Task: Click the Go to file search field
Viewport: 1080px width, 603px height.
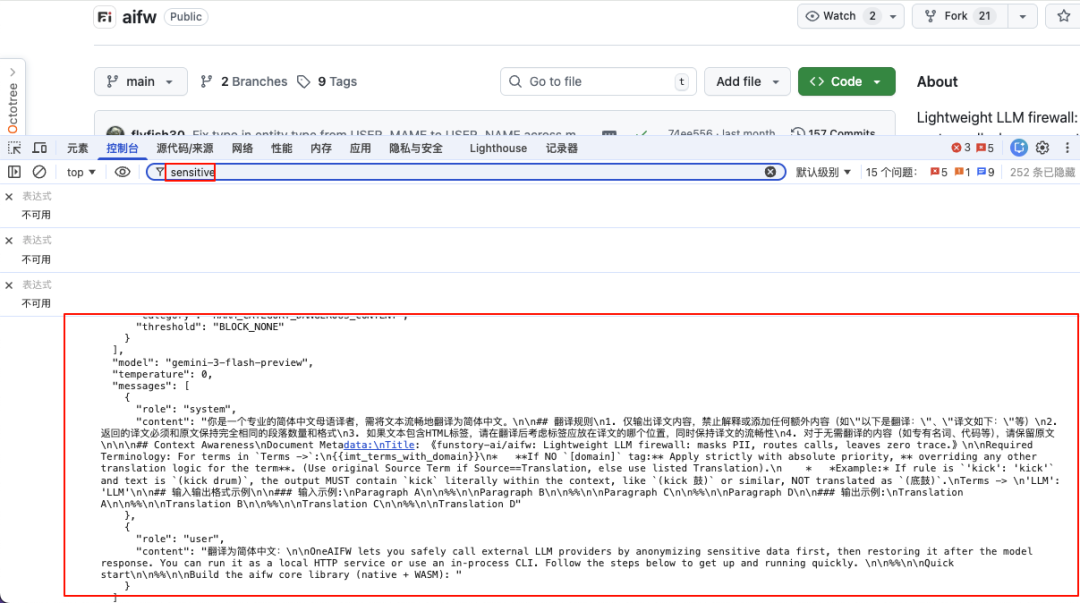Action: (x=599, y=81)
